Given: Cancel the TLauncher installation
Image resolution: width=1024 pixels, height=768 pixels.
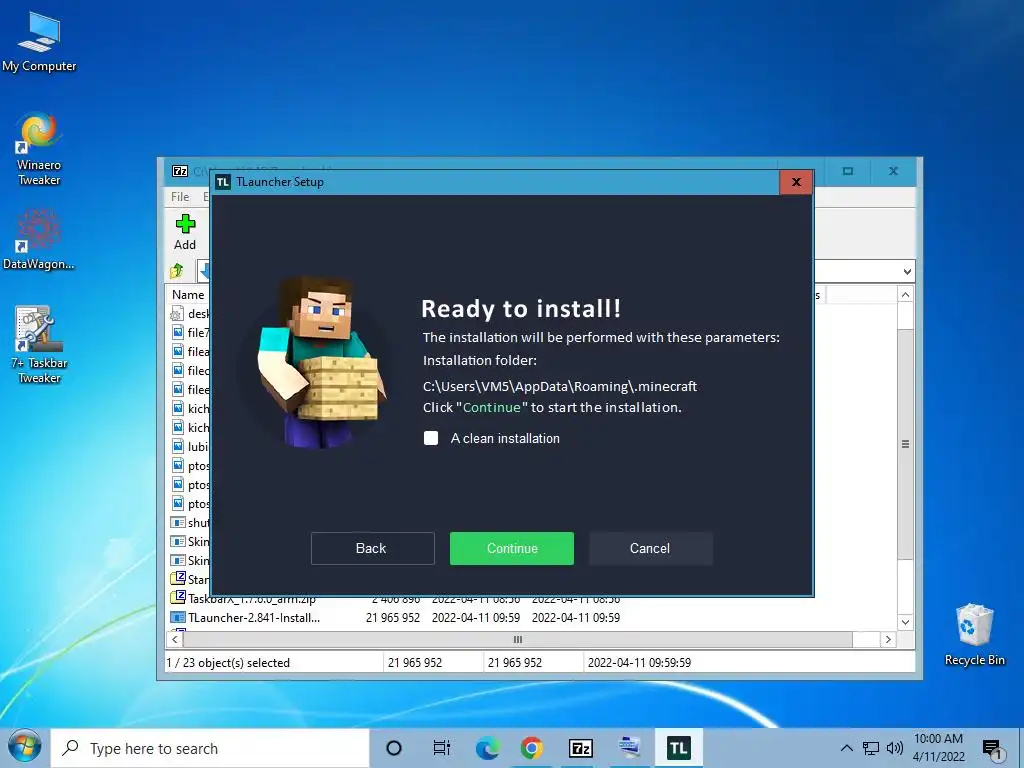Looking at the screenshot, I should tap(650, 548).
